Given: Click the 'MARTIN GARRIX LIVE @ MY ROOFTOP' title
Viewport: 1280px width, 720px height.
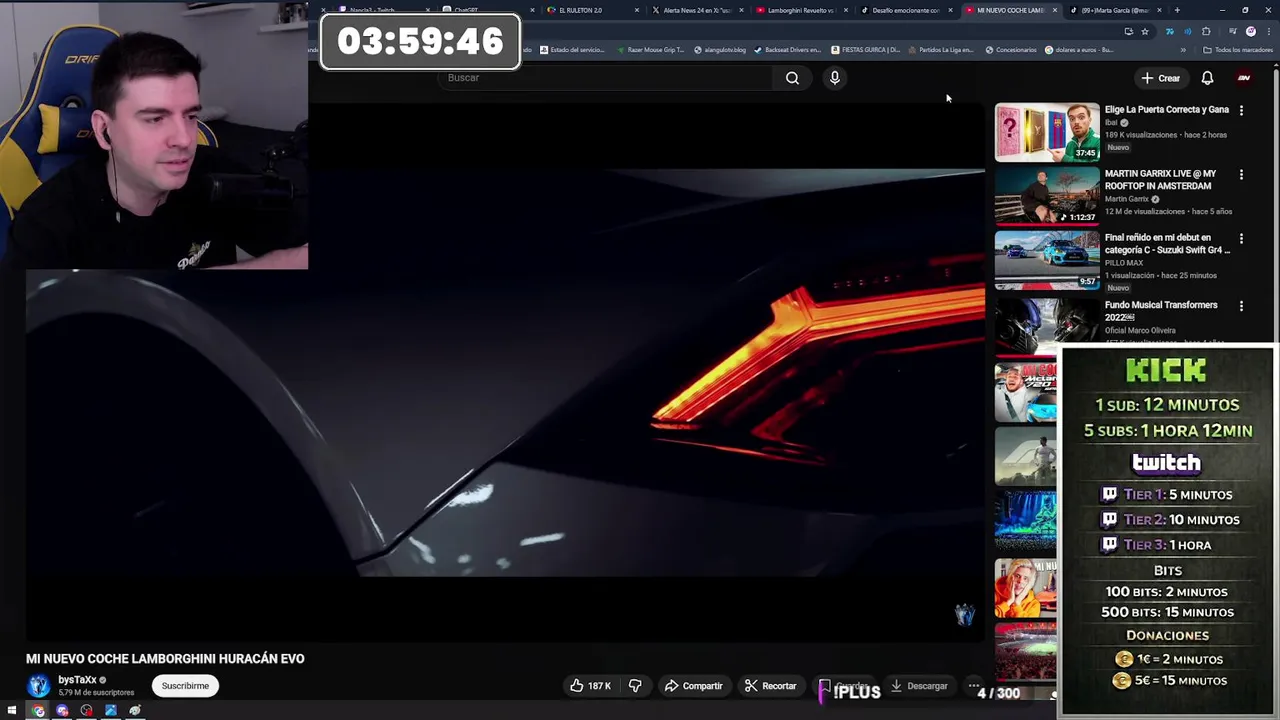Looking at the screenshot, I should click(1160, 180).
